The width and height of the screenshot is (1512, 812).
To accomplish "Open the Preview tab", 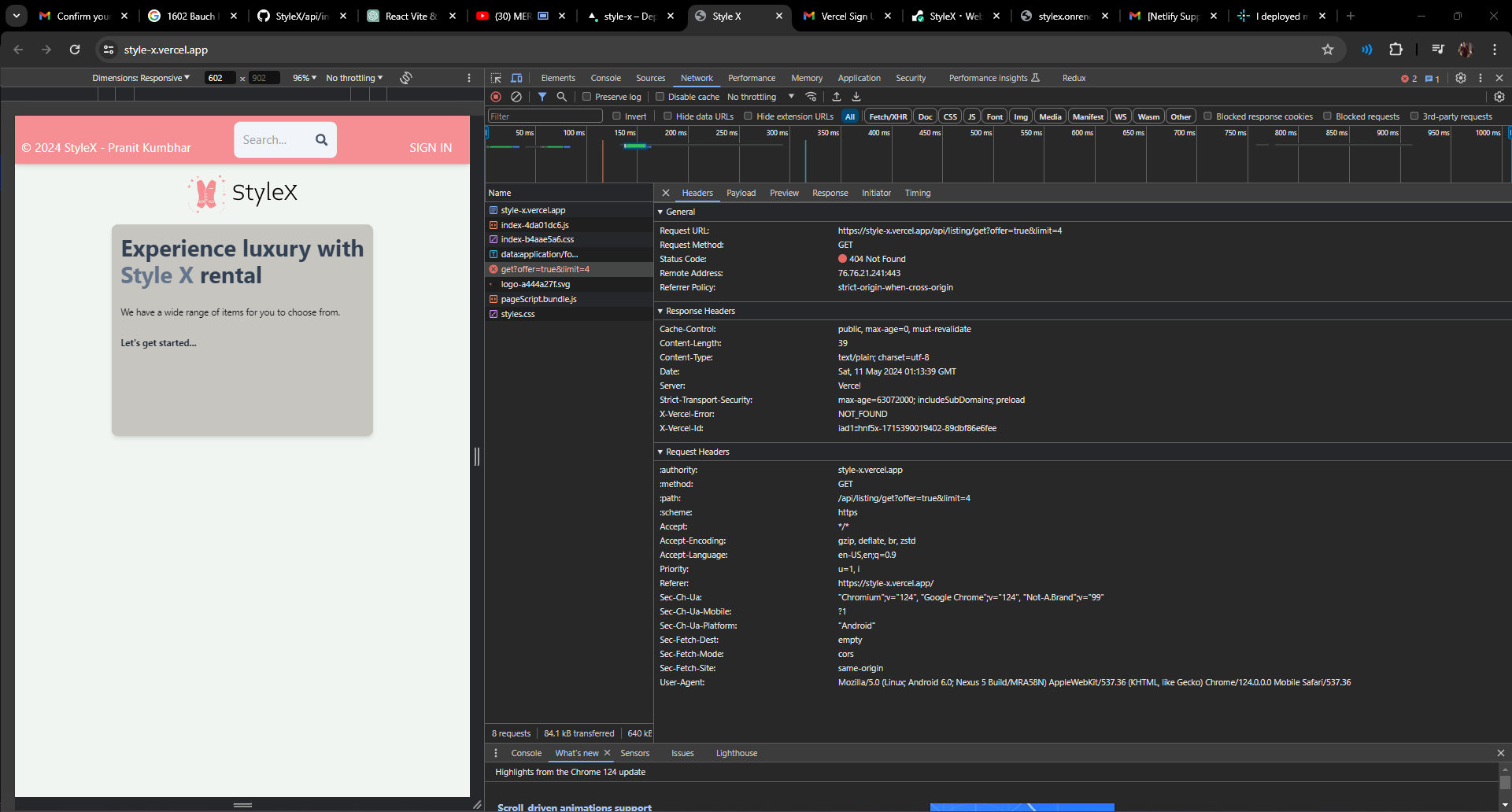I will tap(784, 193).
